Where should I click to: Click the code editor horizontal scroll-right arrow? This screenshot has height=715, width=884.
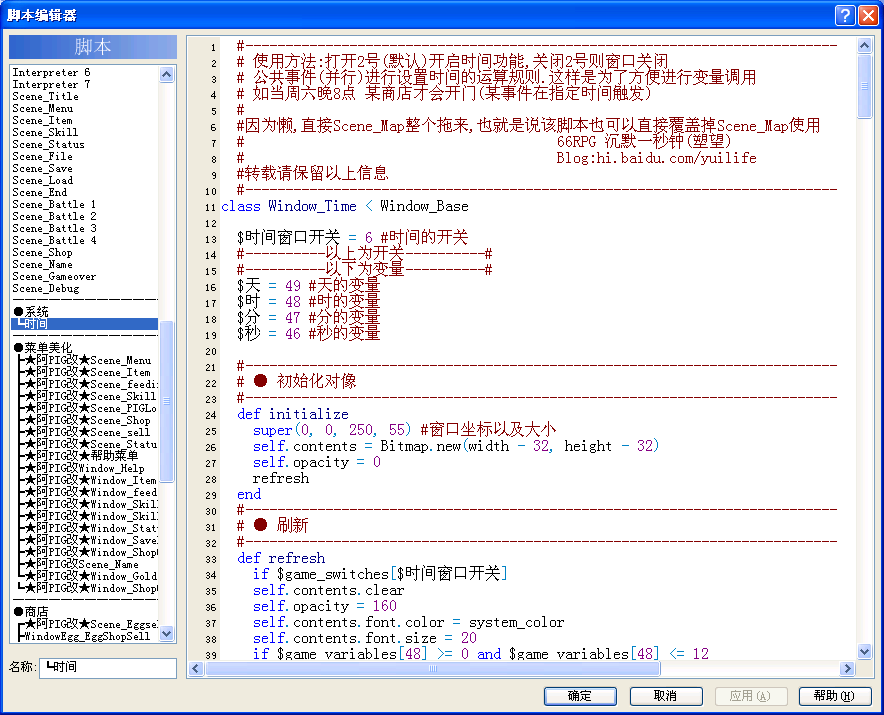pos(847,668)
